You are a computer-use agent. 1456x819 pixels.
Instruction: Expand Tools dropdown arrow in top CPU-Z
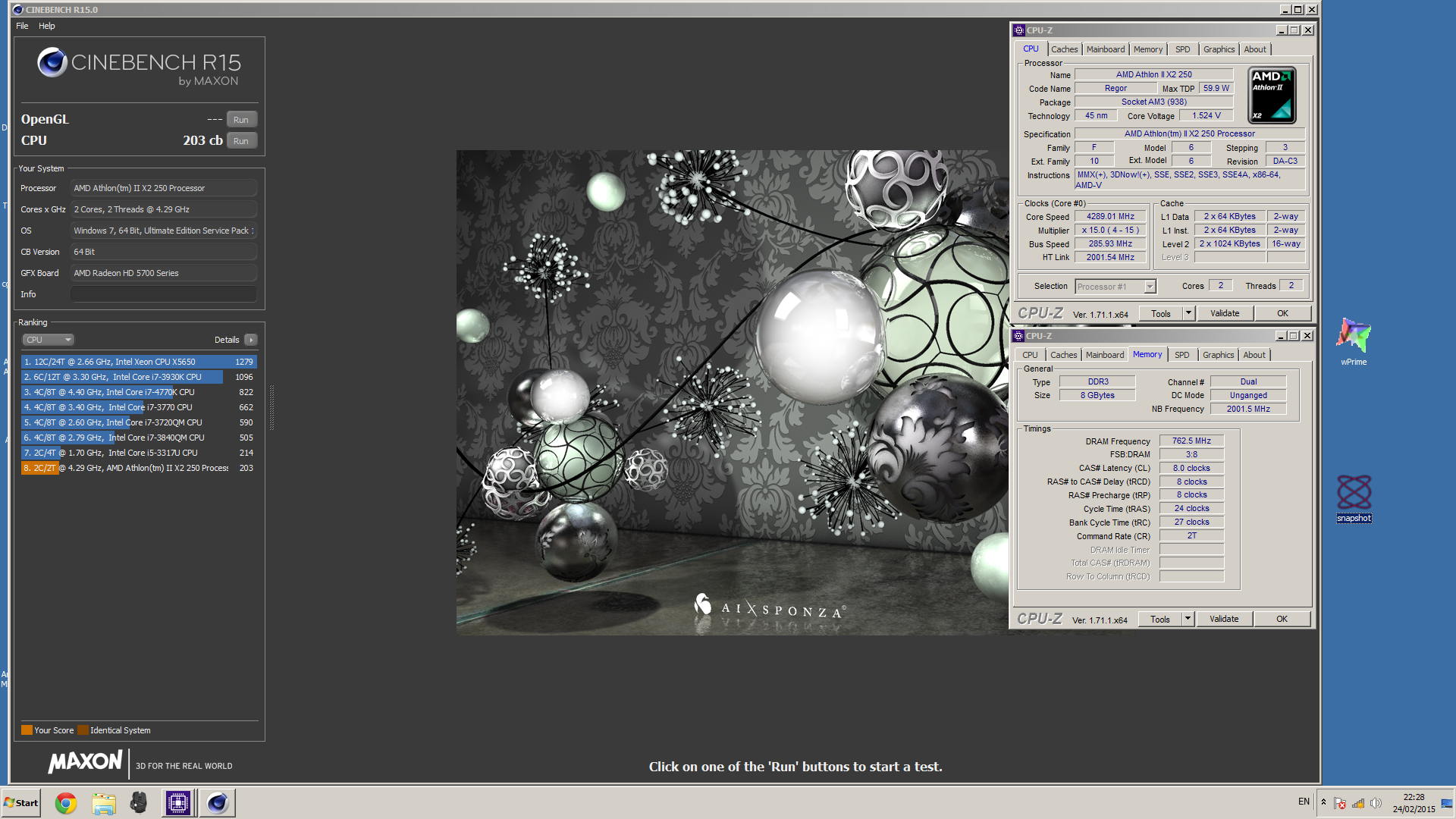[1188, 314]
